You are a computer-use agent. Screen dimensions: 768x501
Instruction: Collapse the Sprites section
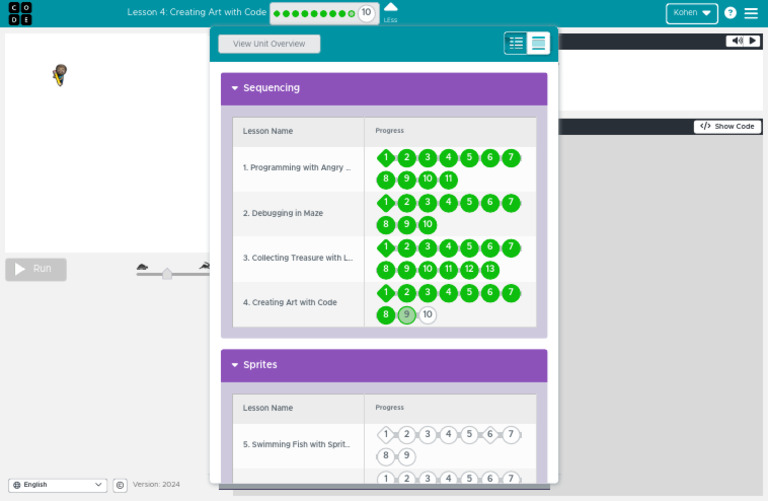(384, 365)
